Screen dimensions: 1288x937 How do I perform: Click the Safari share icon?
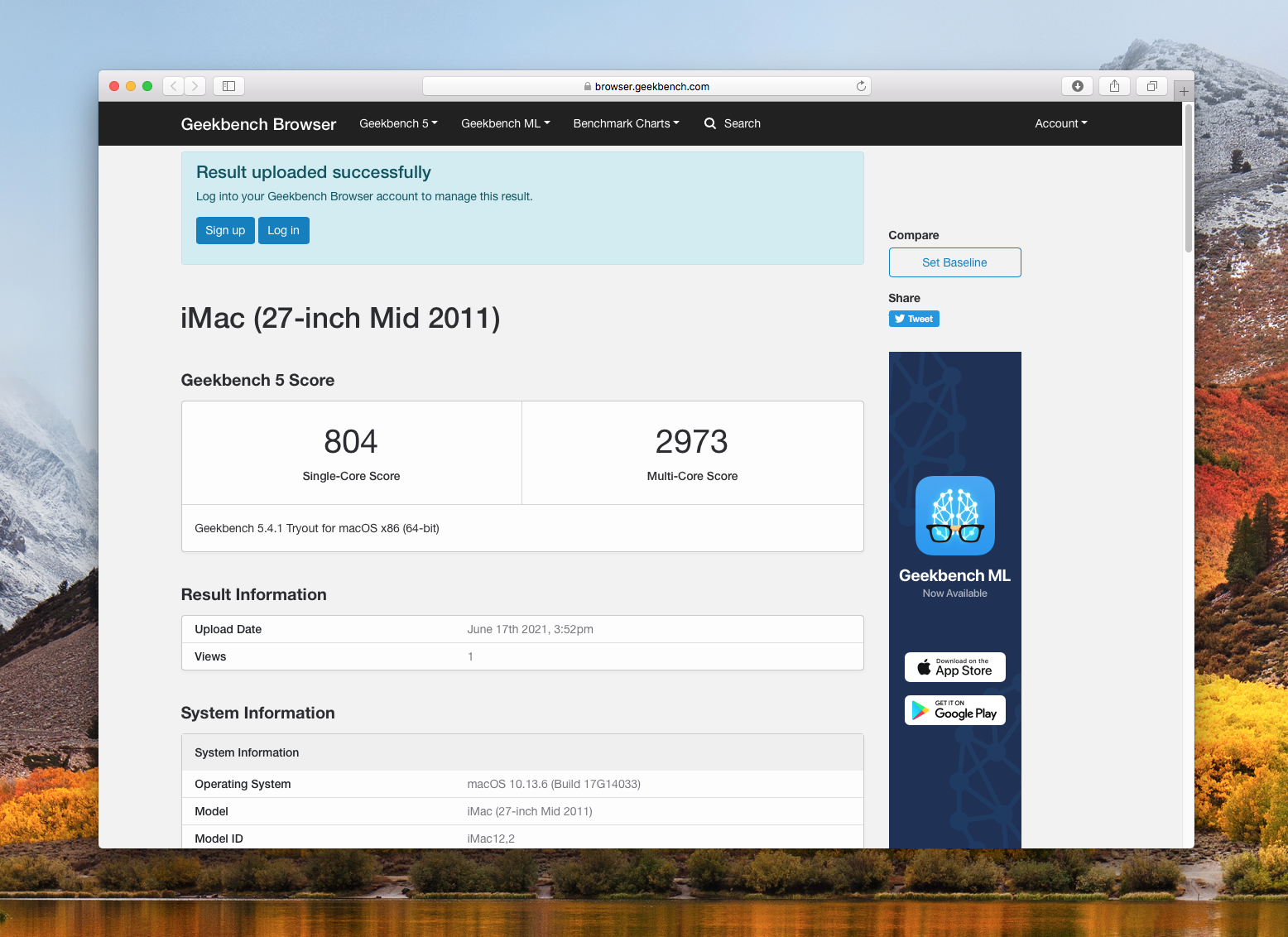[x=1115, y=86]
